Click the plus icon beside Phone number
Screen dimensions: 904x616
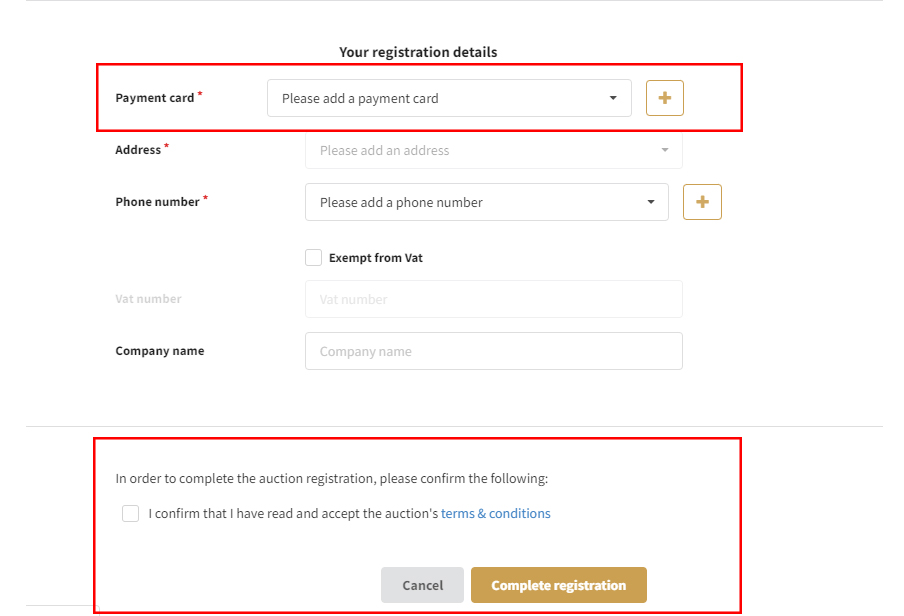(702, 202)
